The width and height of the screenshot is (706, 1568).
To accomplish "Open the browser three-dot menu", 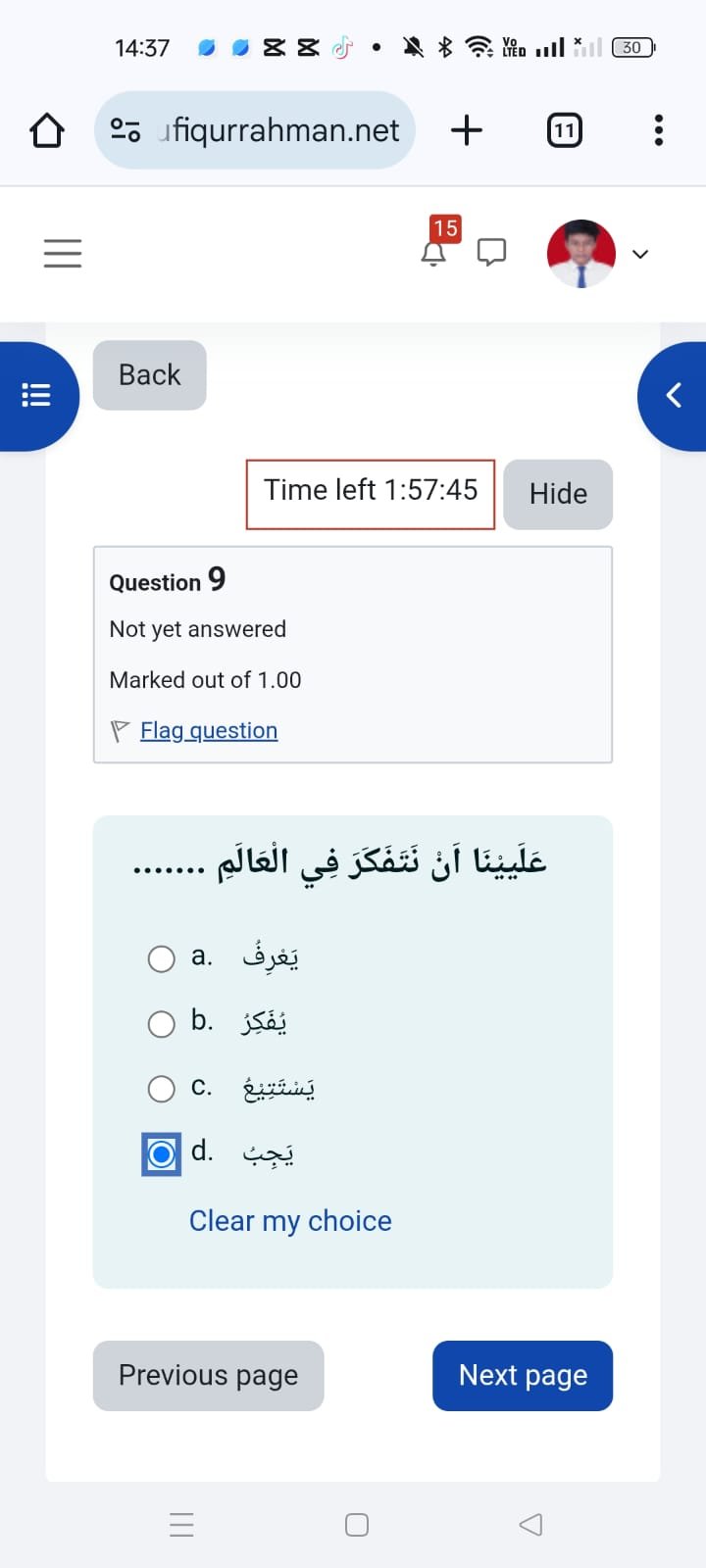I will pyautogui.click(x=658, y=130).
